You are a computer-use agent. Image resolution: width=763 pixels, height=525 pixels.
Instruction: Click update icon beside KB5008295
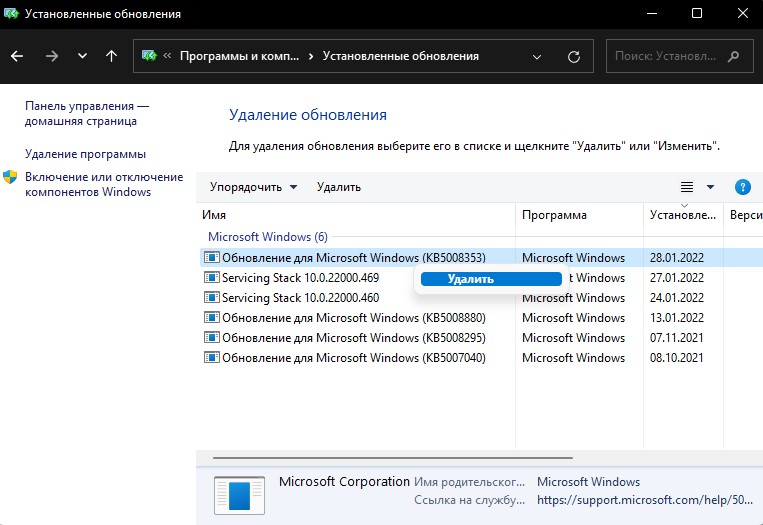pos(212,338)
